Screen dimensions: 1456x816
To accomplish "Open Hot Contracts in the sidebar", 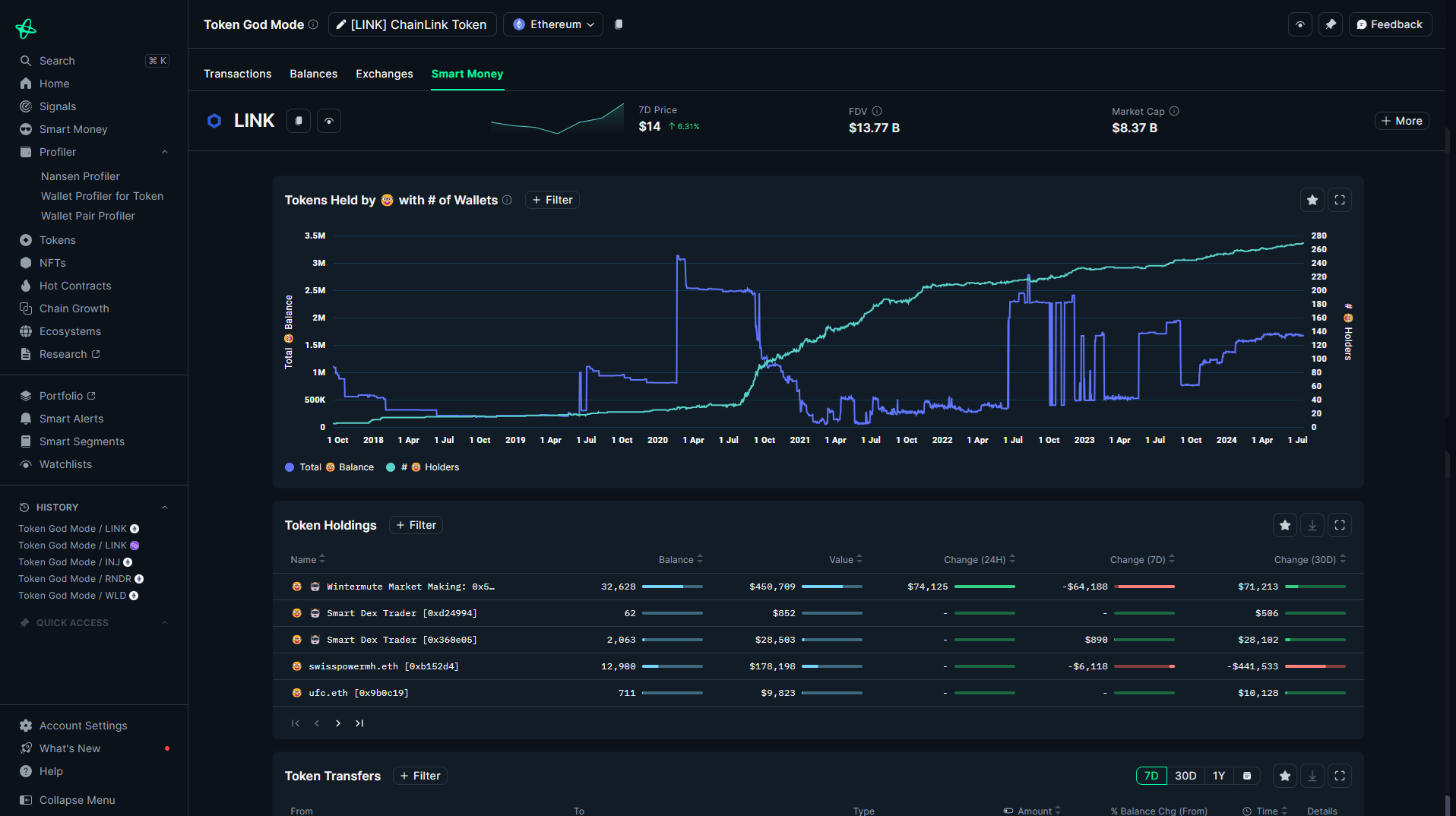I will pos(75,286).
